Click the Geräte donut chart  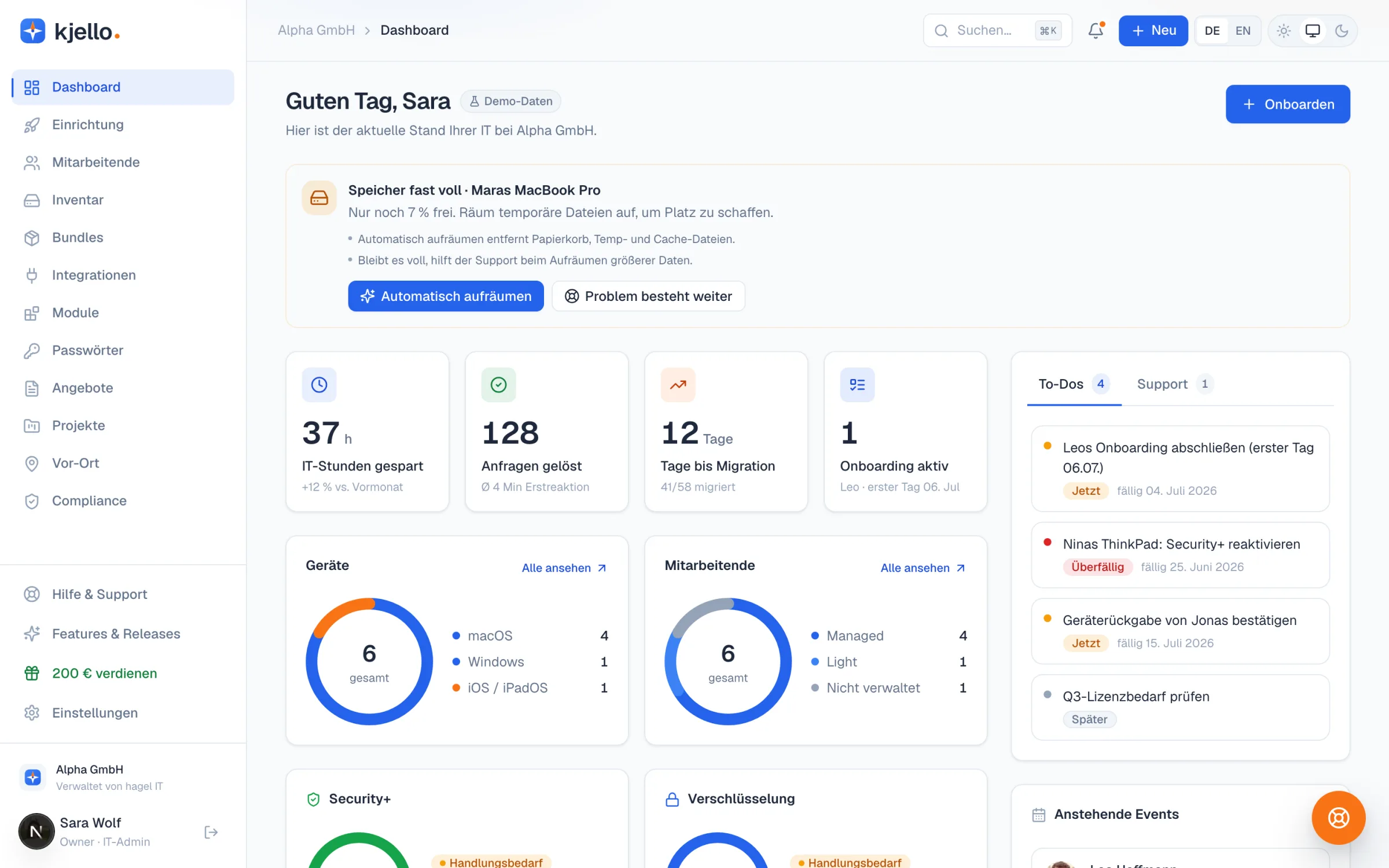(369, 661)
